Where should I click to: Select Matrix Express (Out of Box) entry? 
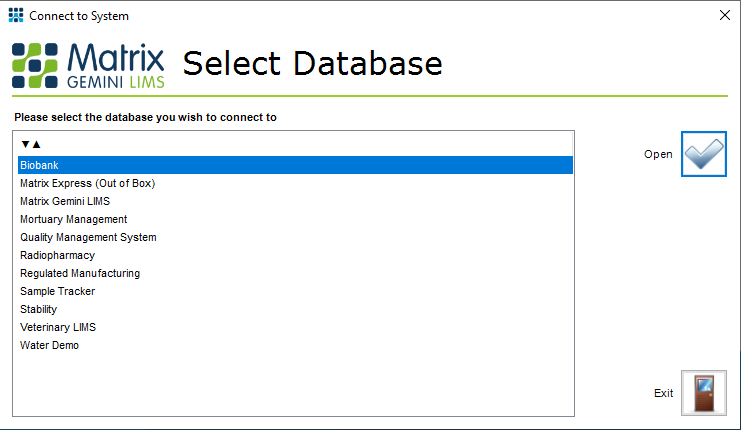pos(87,183)
